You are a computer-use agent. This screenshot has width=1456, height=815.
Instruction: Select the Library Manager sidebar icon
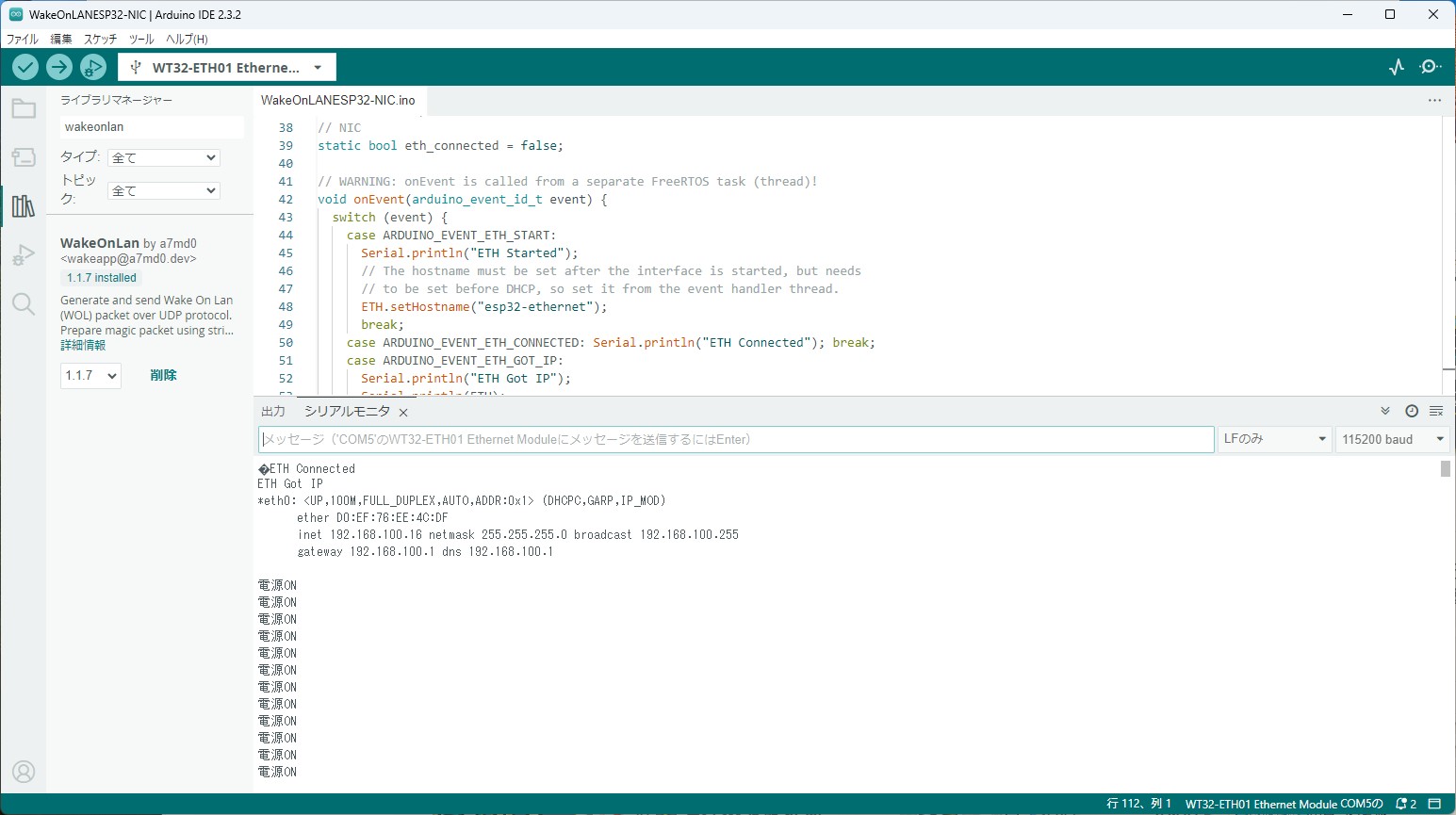coord(24,206)
